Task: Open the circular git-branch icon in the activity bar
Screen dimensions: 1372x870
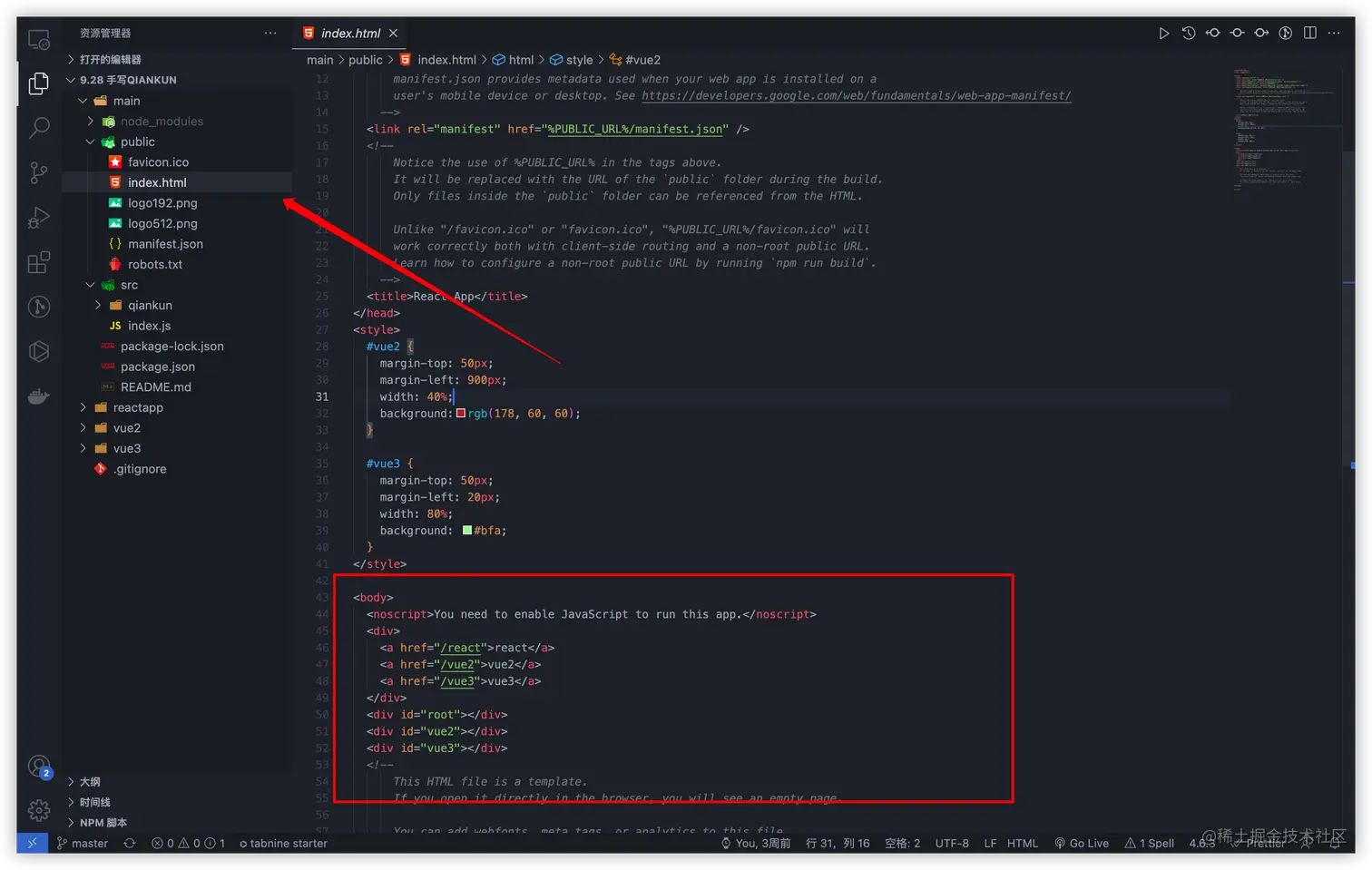Action: pyautogui.click(x=39, y=307)
